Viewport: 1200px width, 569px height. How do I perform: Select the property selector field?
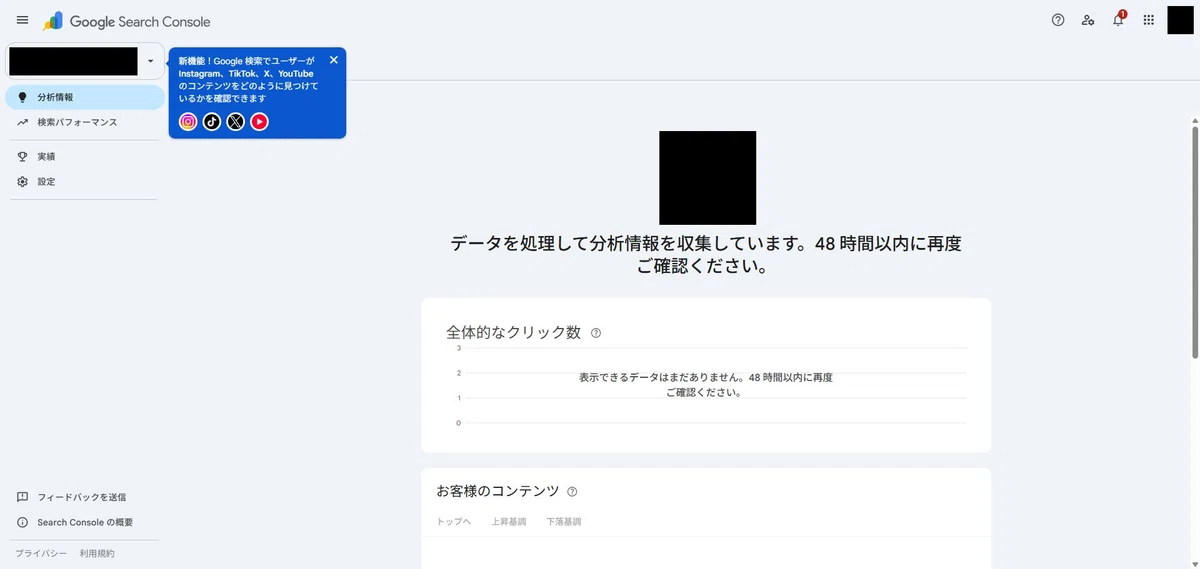[84, 61]
